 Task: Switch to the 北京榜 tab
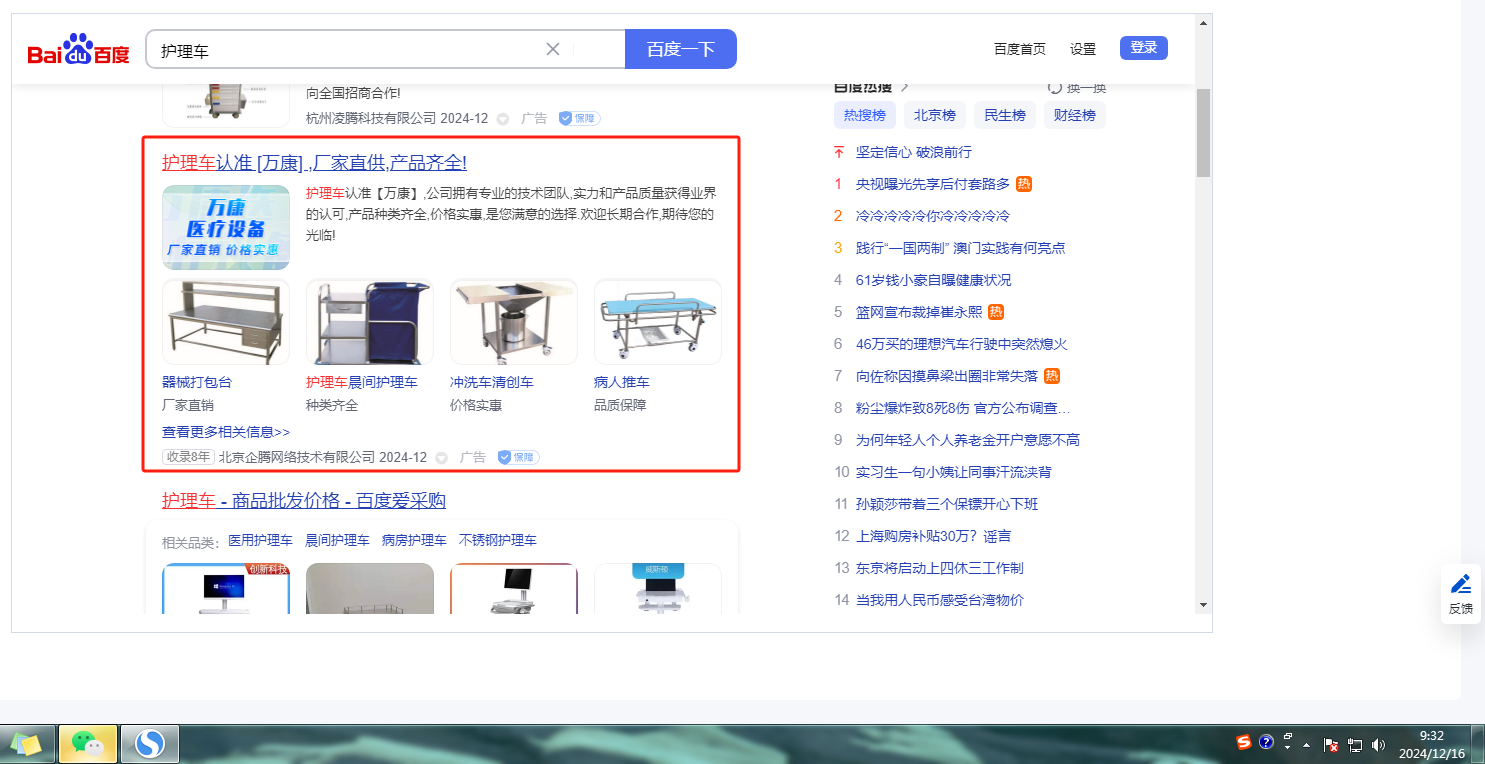(x=935, y=115)
